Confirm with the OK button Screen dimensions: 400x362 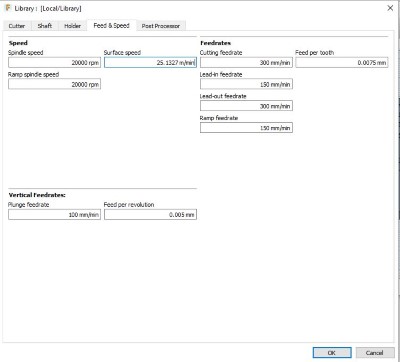(332, 353)
